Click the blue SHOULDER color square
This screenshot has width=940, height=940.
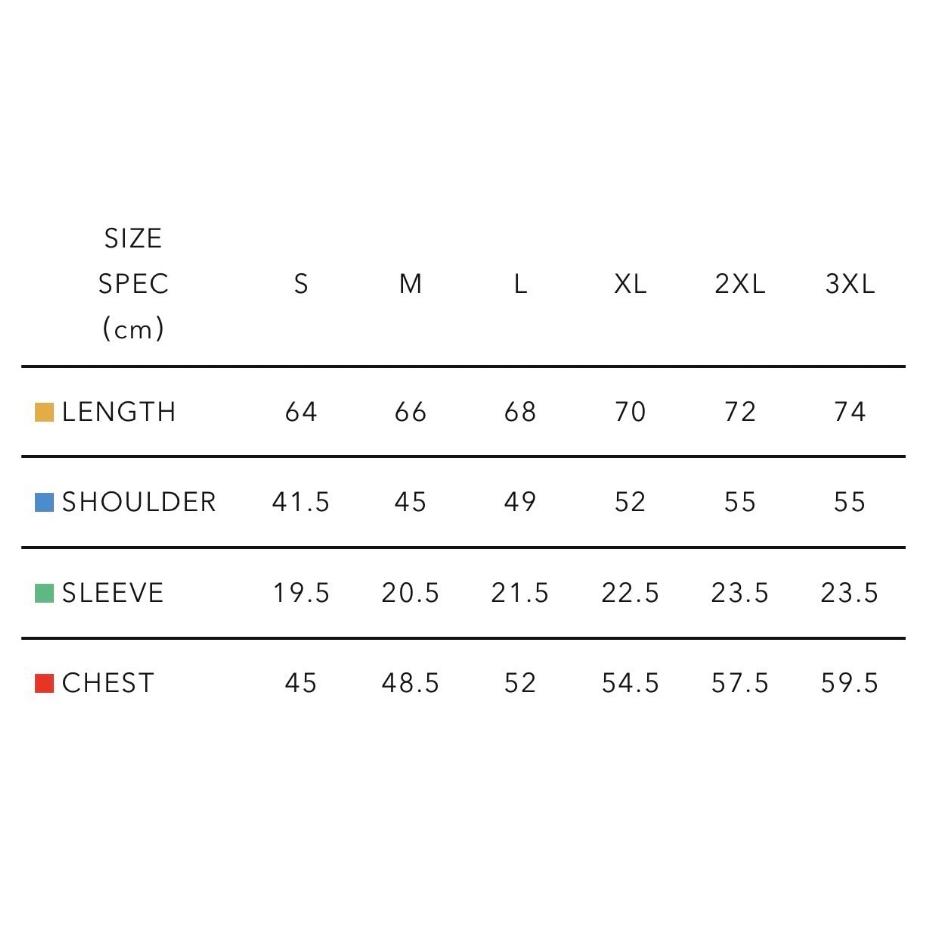click(44, 502)
